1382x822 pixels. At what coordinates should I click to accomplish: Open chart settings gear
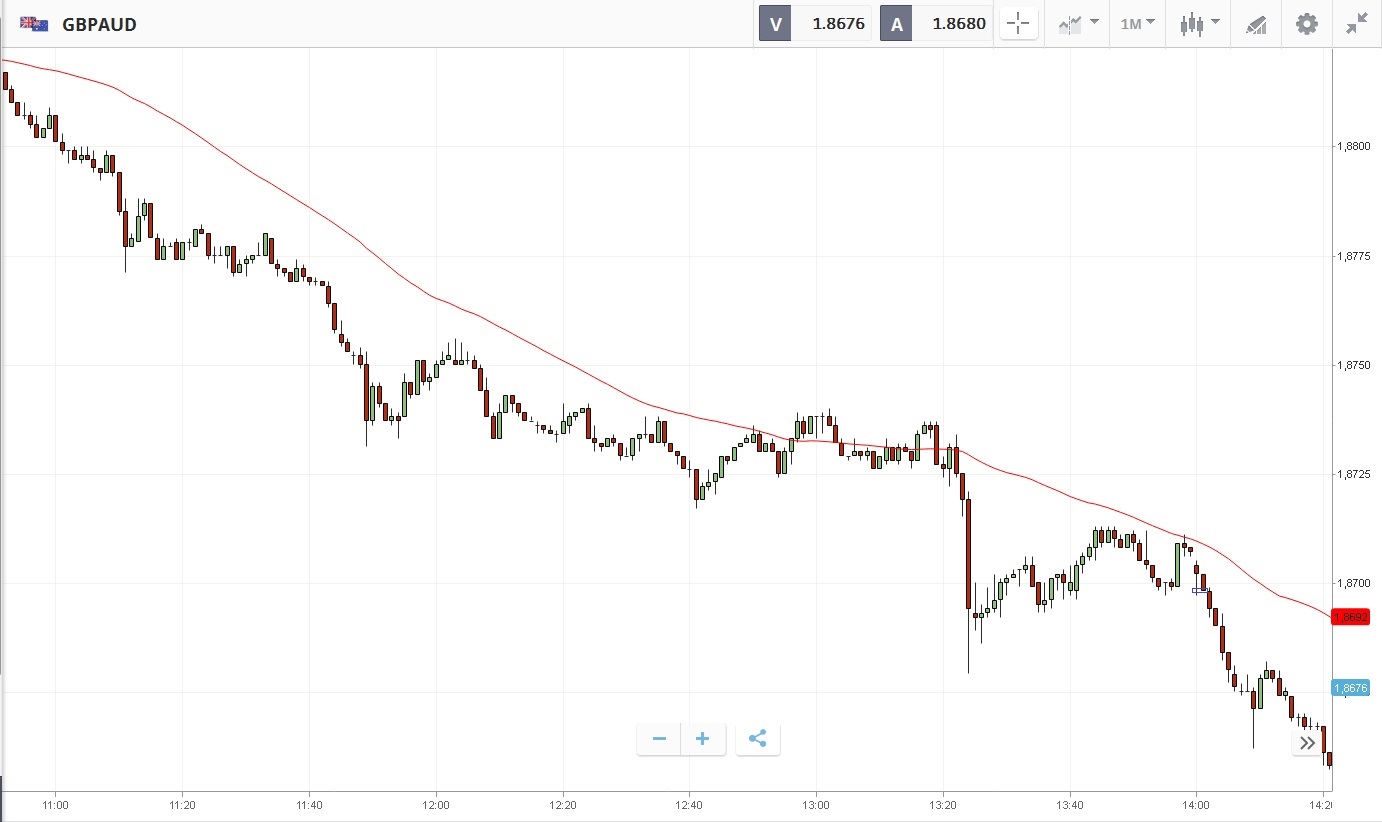click(x=1306, y=24)
